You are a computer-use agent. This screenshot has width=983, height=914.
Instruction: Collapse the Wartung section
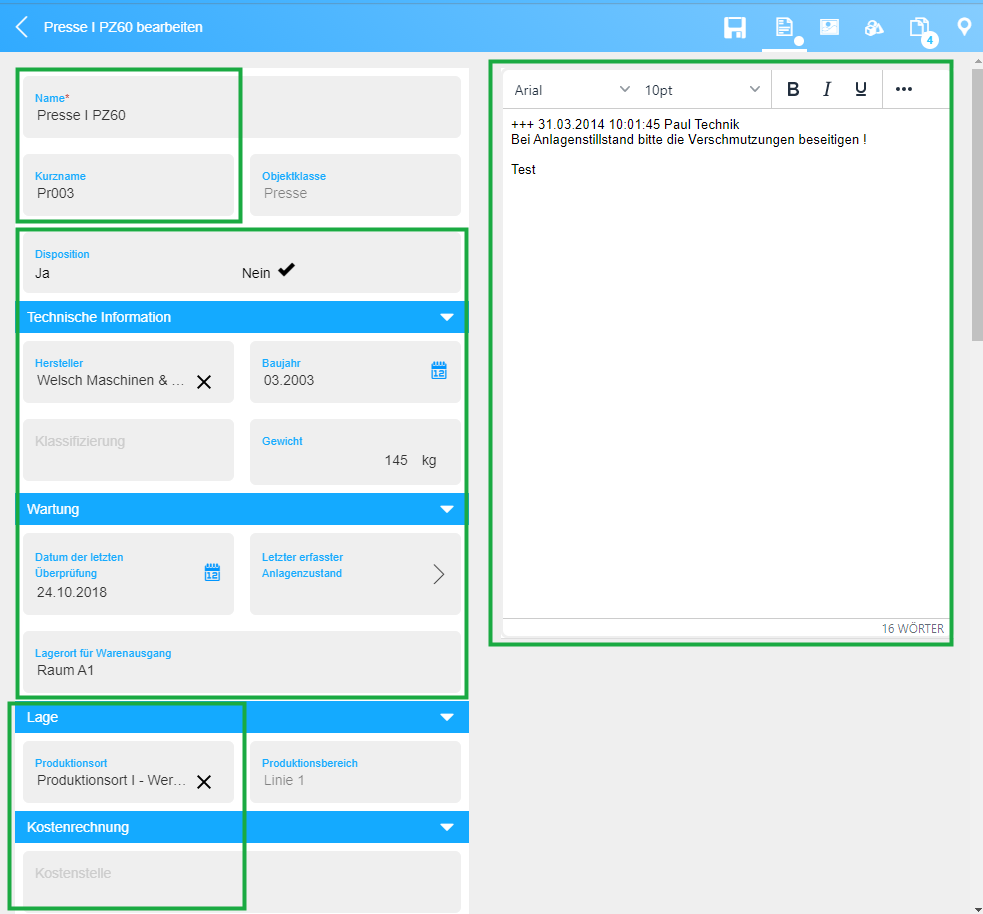[x=446, y=509]
